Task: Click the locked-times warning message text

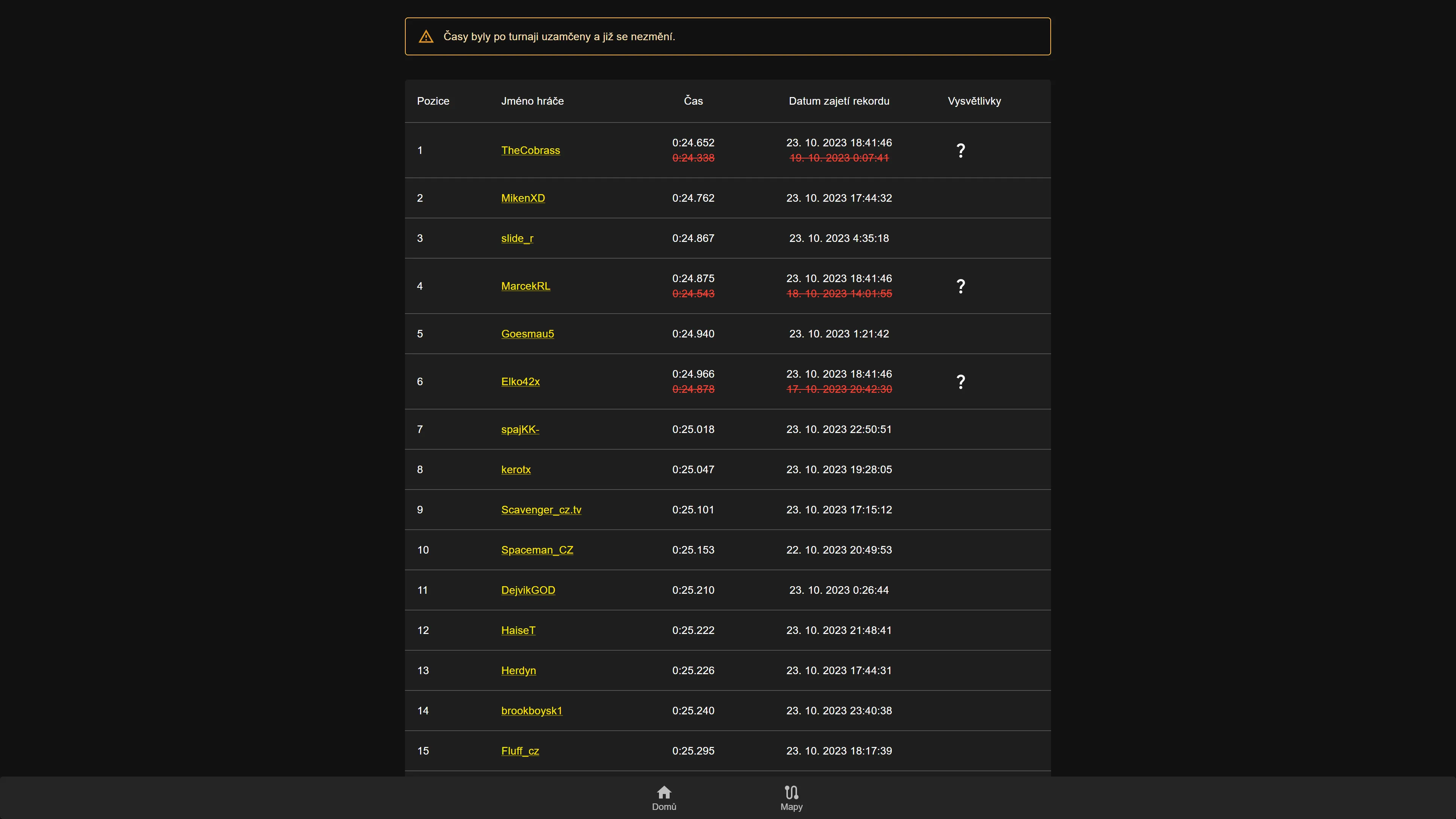Action: click(559, 37)
